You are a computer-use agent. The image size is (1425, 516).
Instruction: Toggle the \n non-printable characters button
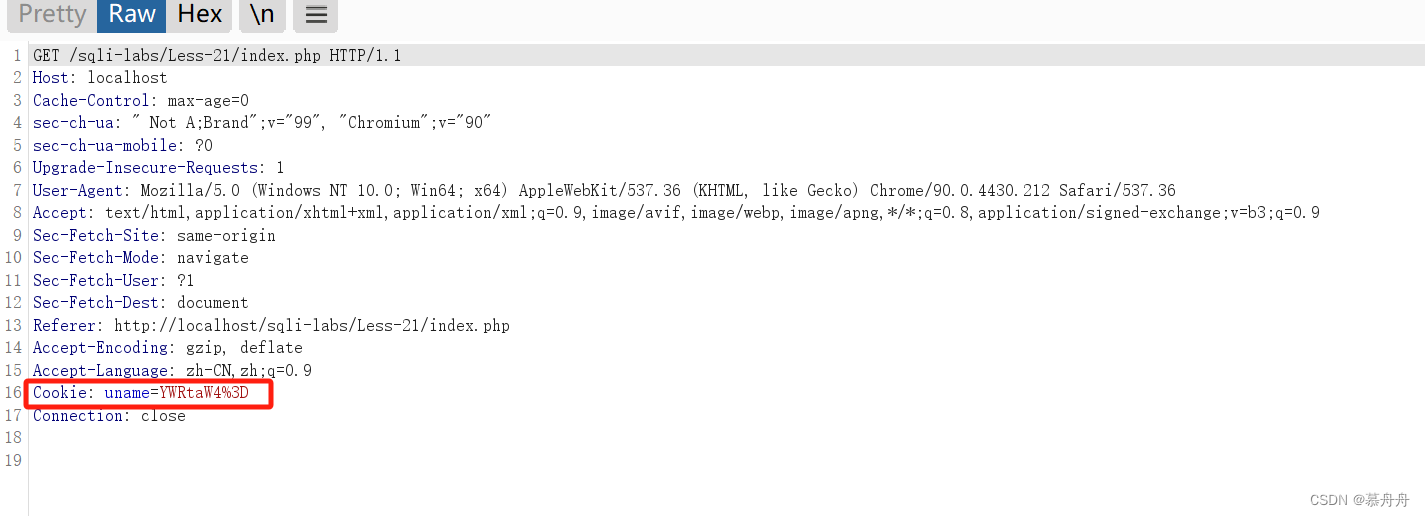(262, 15)
